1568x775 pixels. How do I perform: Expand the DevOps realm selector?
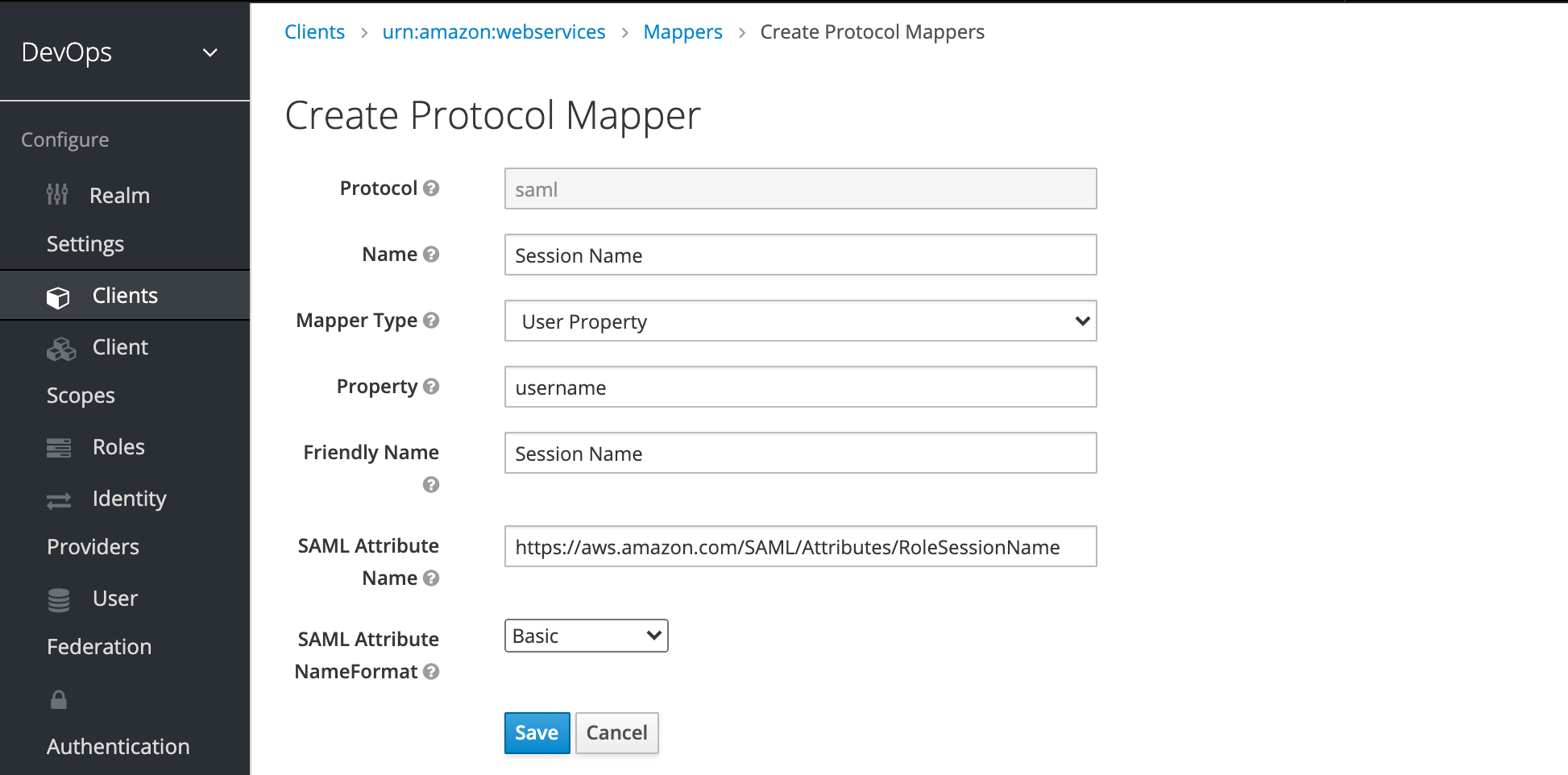(x=209, y=52)
